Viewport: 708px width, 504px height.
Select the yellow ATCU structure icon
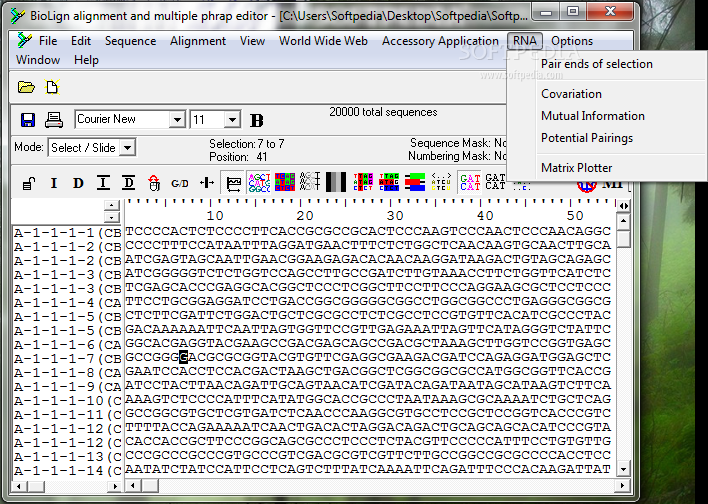click(441, 182)
